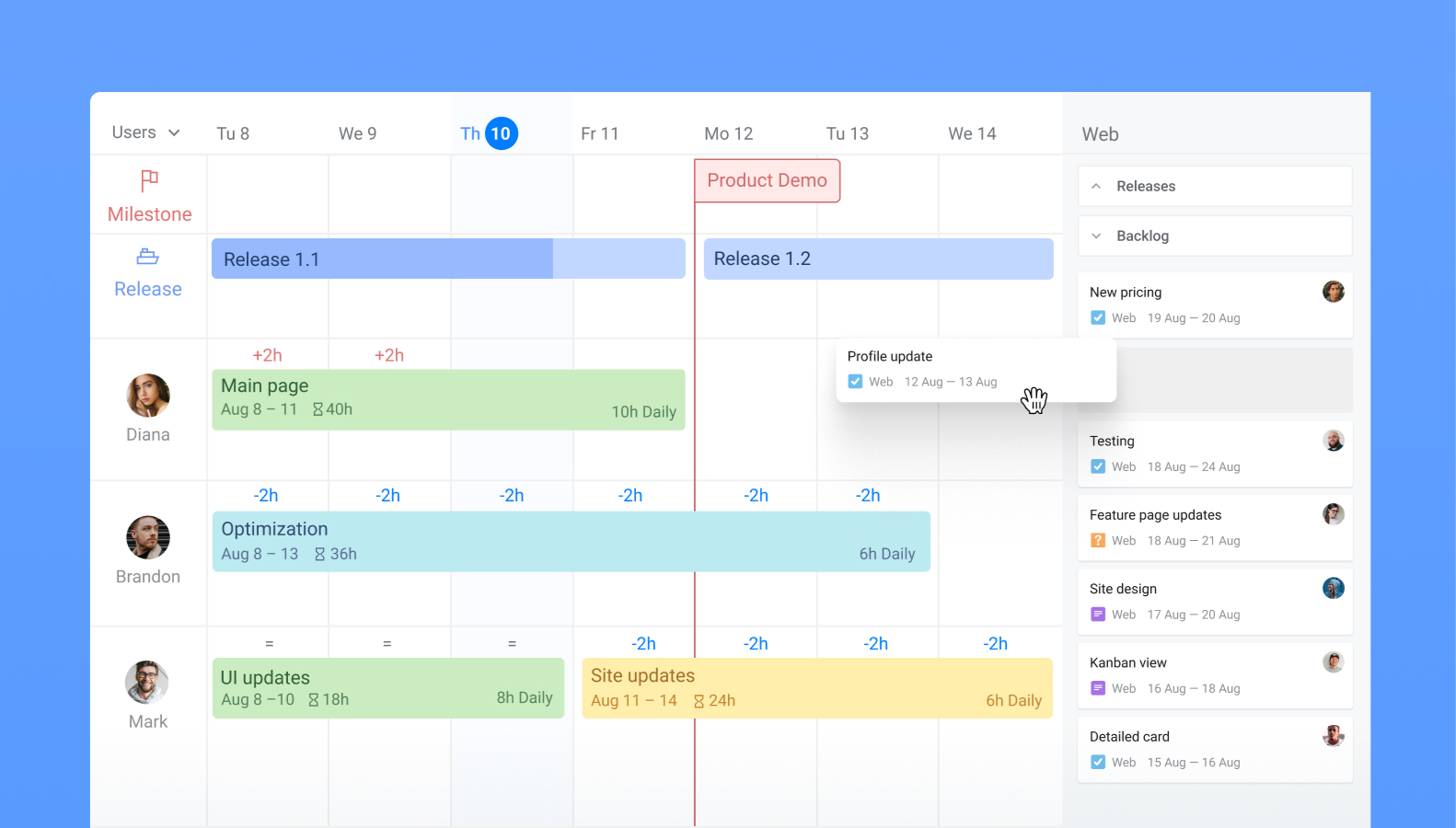Viewport: 1456px width, 828px height.
Task: Select Brandon's avatar photo
Action: tap(148, 537)
